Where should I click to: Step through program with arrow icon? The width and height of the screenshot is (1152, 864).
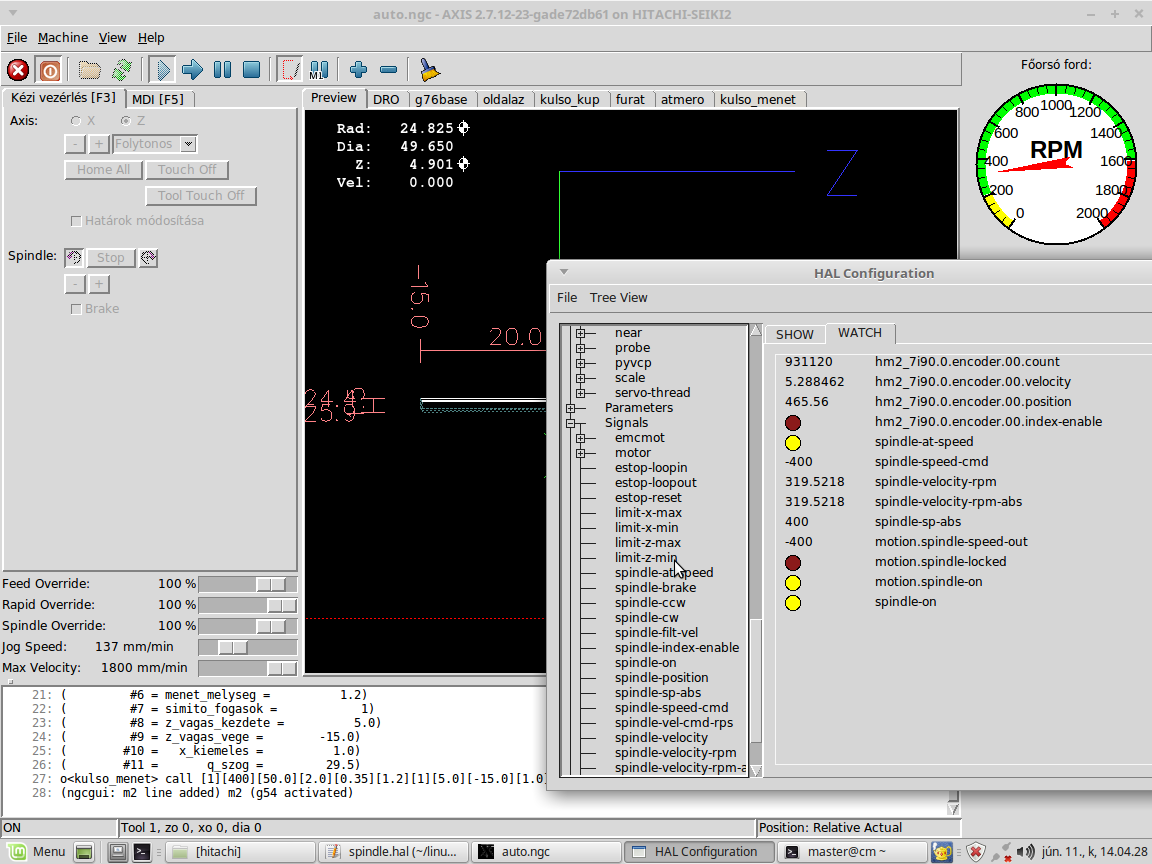tap(192, 70)
